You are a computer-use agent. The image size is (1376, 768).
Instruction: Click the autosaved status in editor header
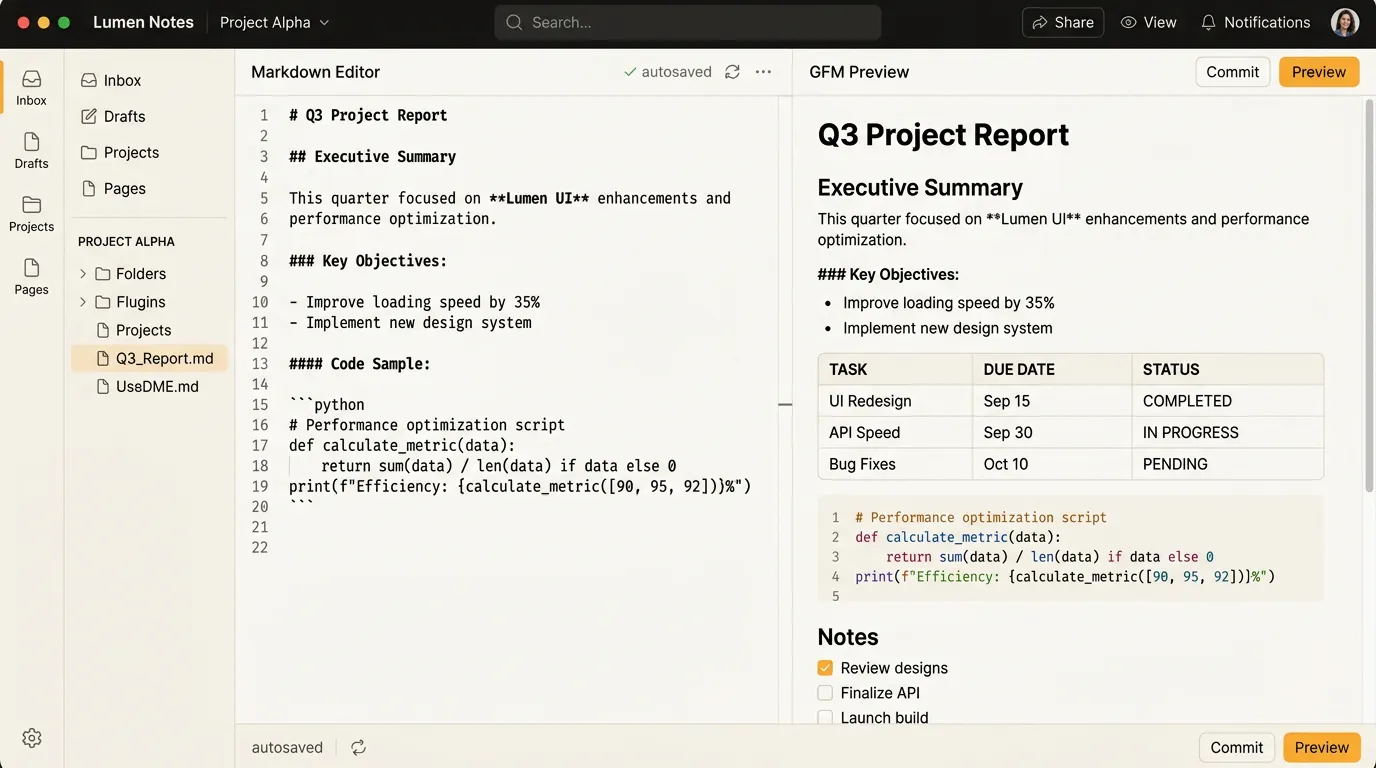coord(667,72)
